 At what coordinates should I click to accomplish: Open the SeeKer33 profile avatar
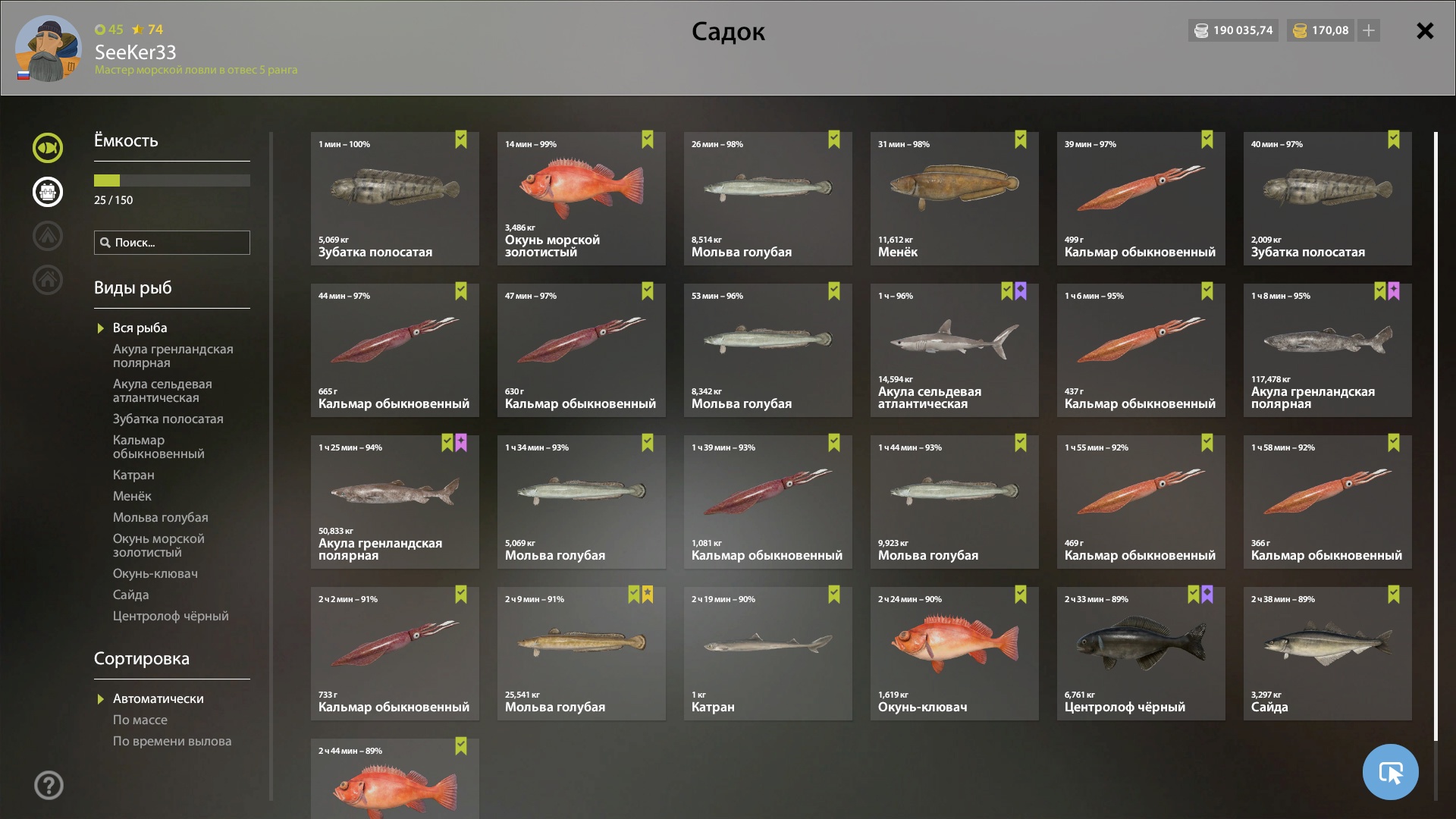point(49,49)
